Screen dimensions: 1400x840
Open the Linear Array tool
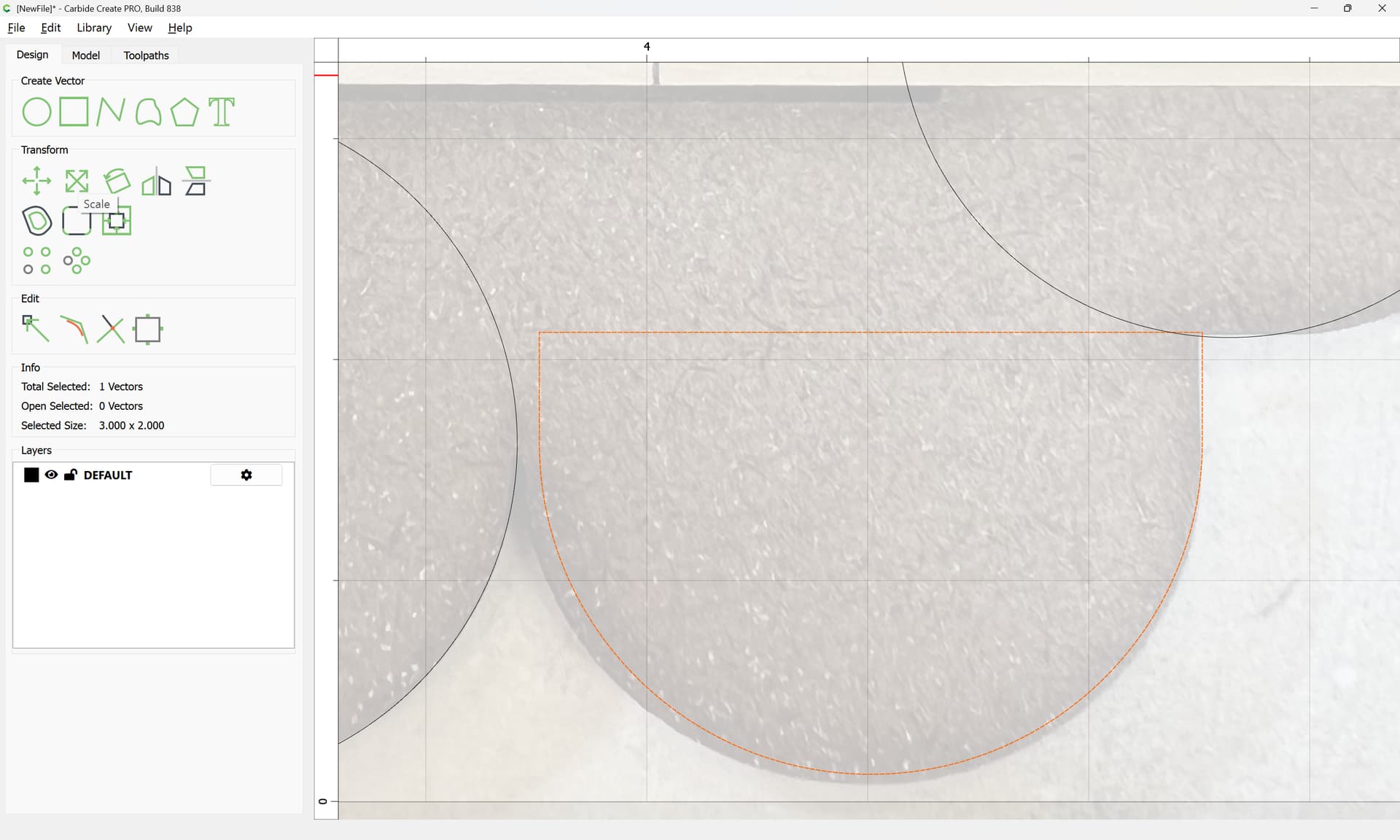click(36, 260)
